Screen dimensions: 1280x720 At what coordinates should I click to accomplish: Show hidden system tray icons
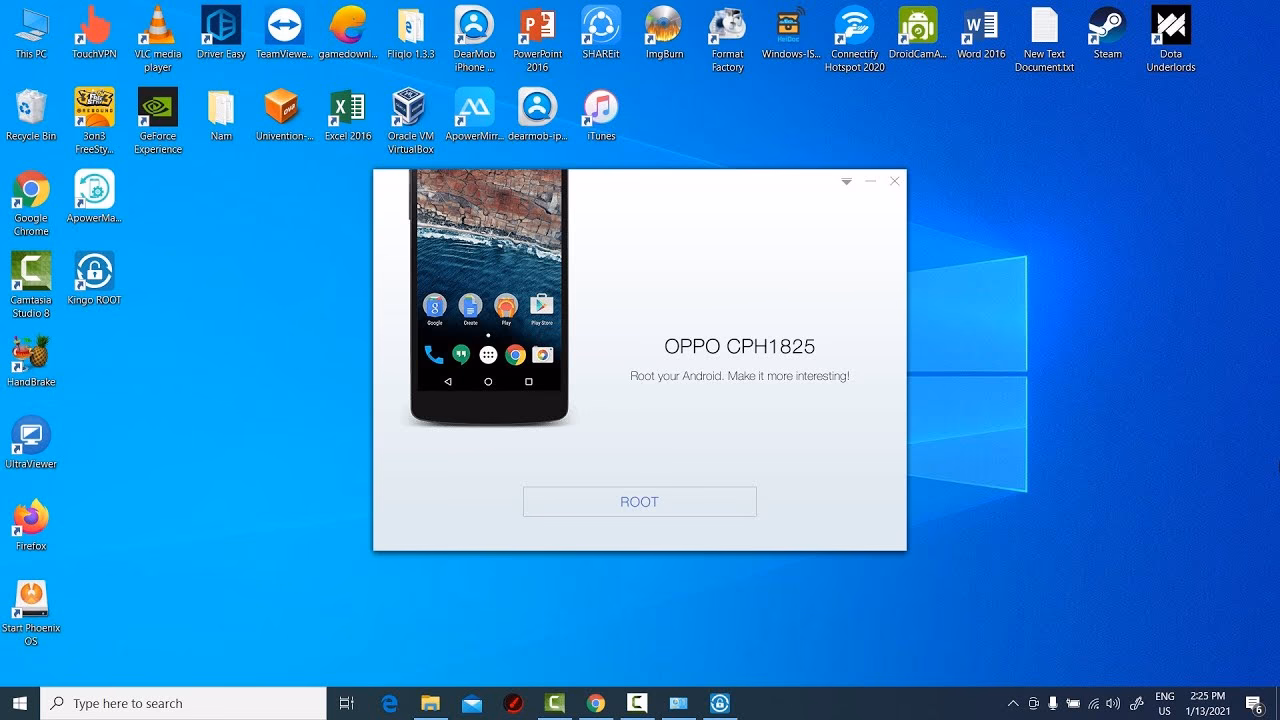click(x=1013, y=703)
